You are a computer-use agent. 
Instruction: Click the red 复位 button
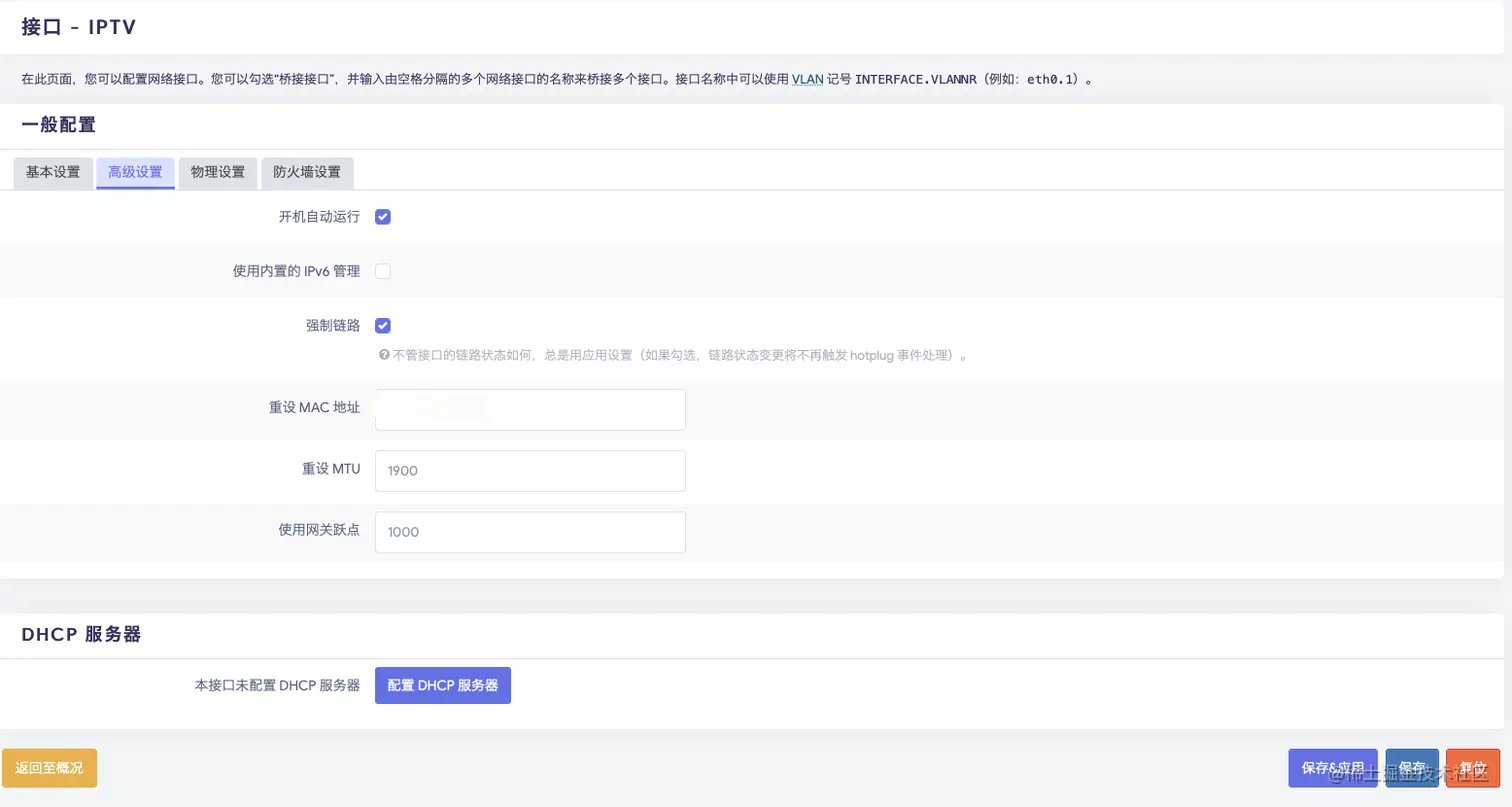point(1473,768)
